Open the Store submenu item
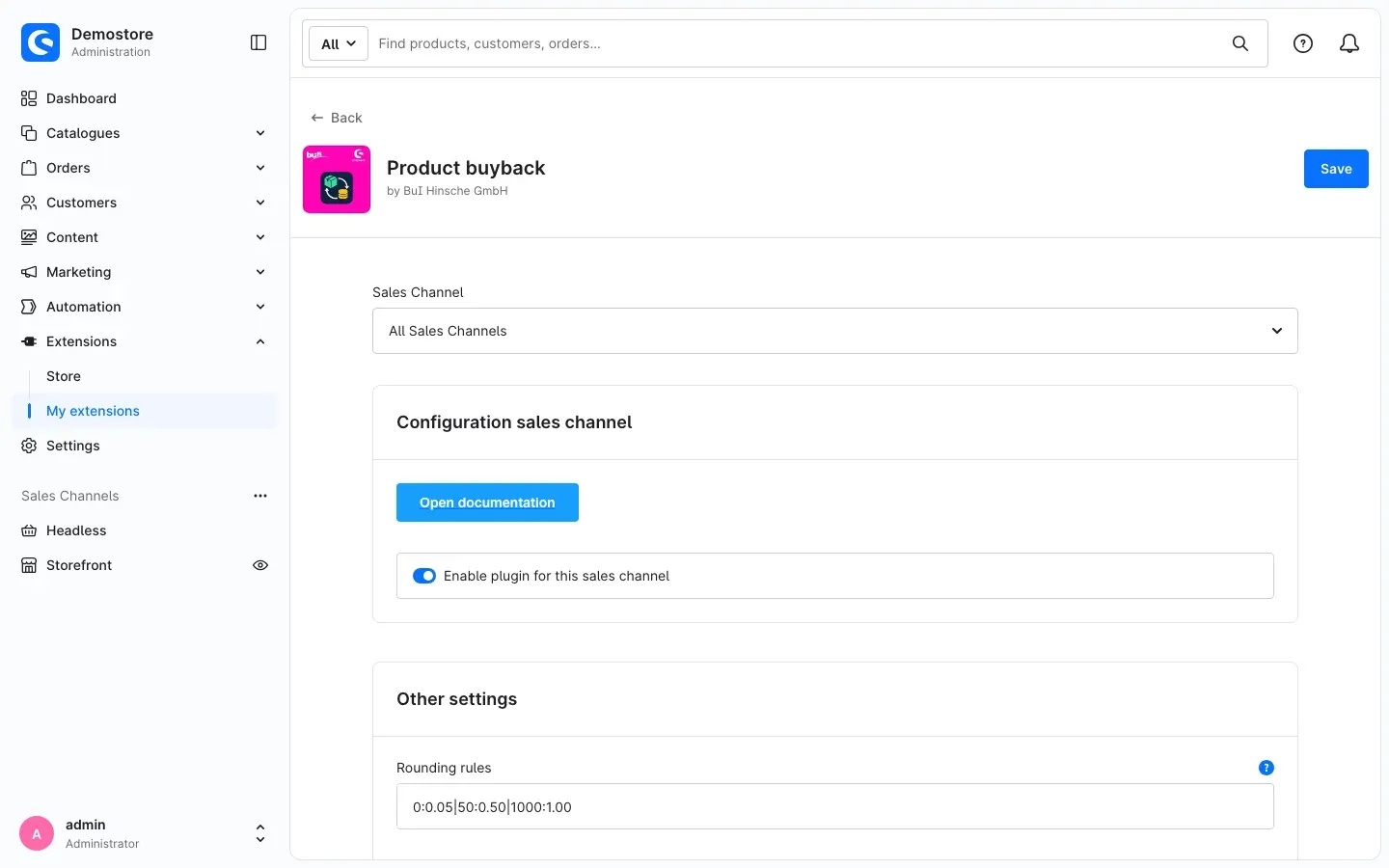This screenshot has width=1389, height=868. [145, 376]
